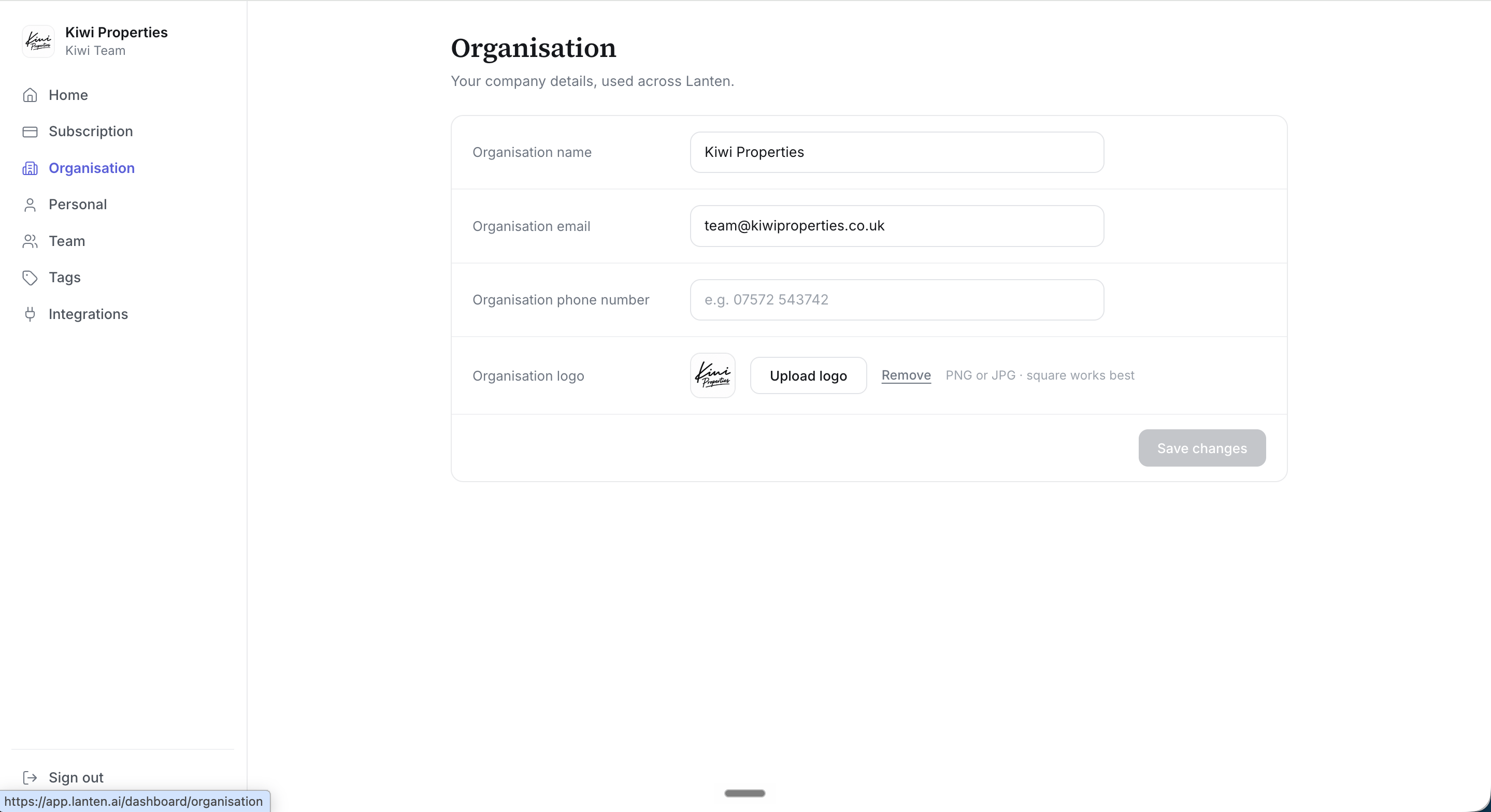Remove the organisation logo
The width and height of the screenshot is (1491, 812).
906,375
